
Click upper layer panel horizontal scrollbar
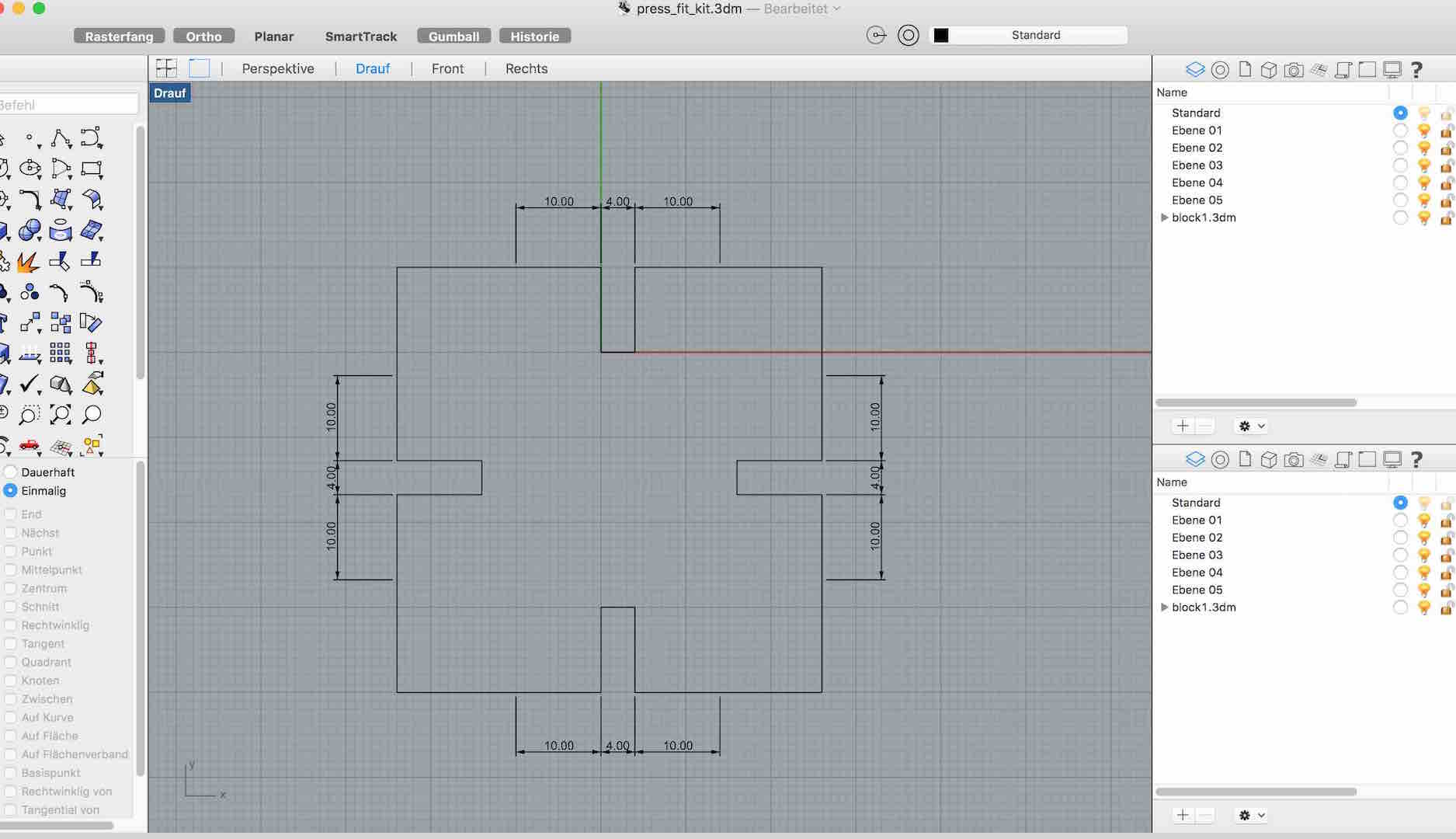[1256, 402]
